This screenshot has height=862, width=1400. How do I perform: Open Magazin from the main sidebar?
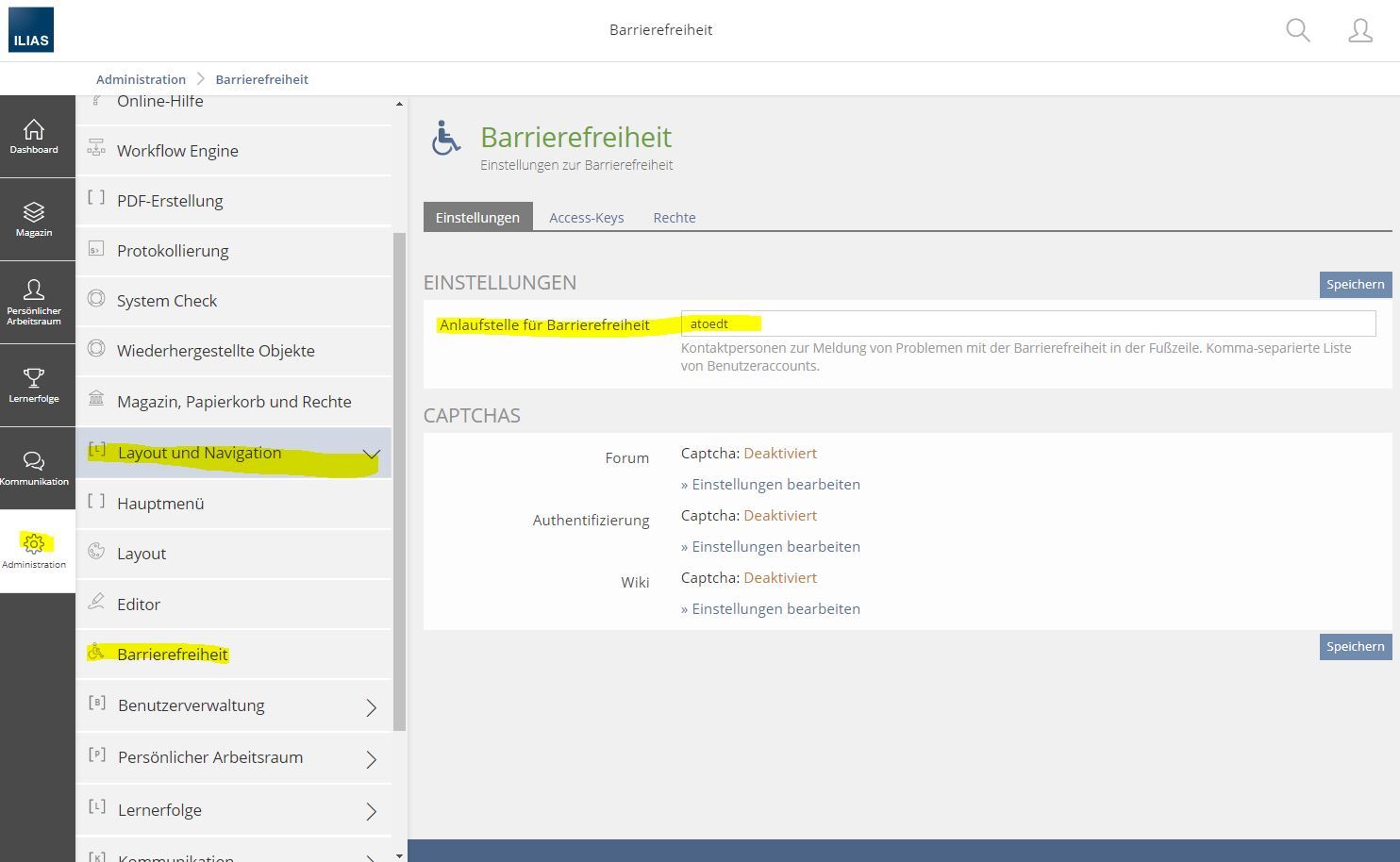(34, 219)
